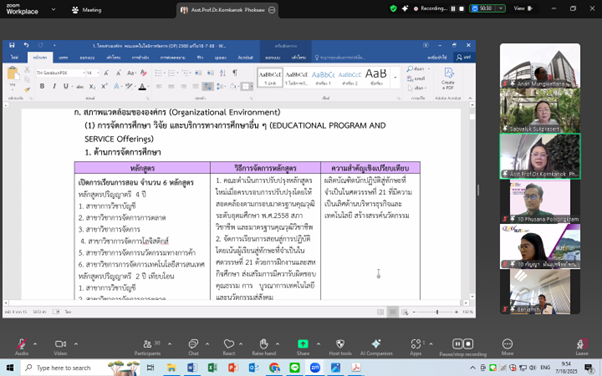Viewport: 602px width, 376px height.
Task: Open the meeting timer dropdown
Action: click(x=501, y=8)
